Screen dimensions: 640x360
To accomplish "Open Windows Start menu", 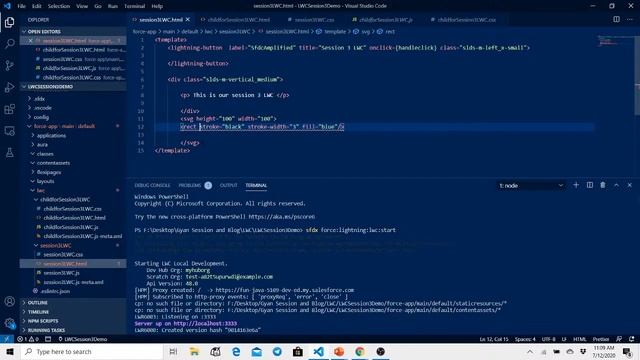I will point(10,351).
